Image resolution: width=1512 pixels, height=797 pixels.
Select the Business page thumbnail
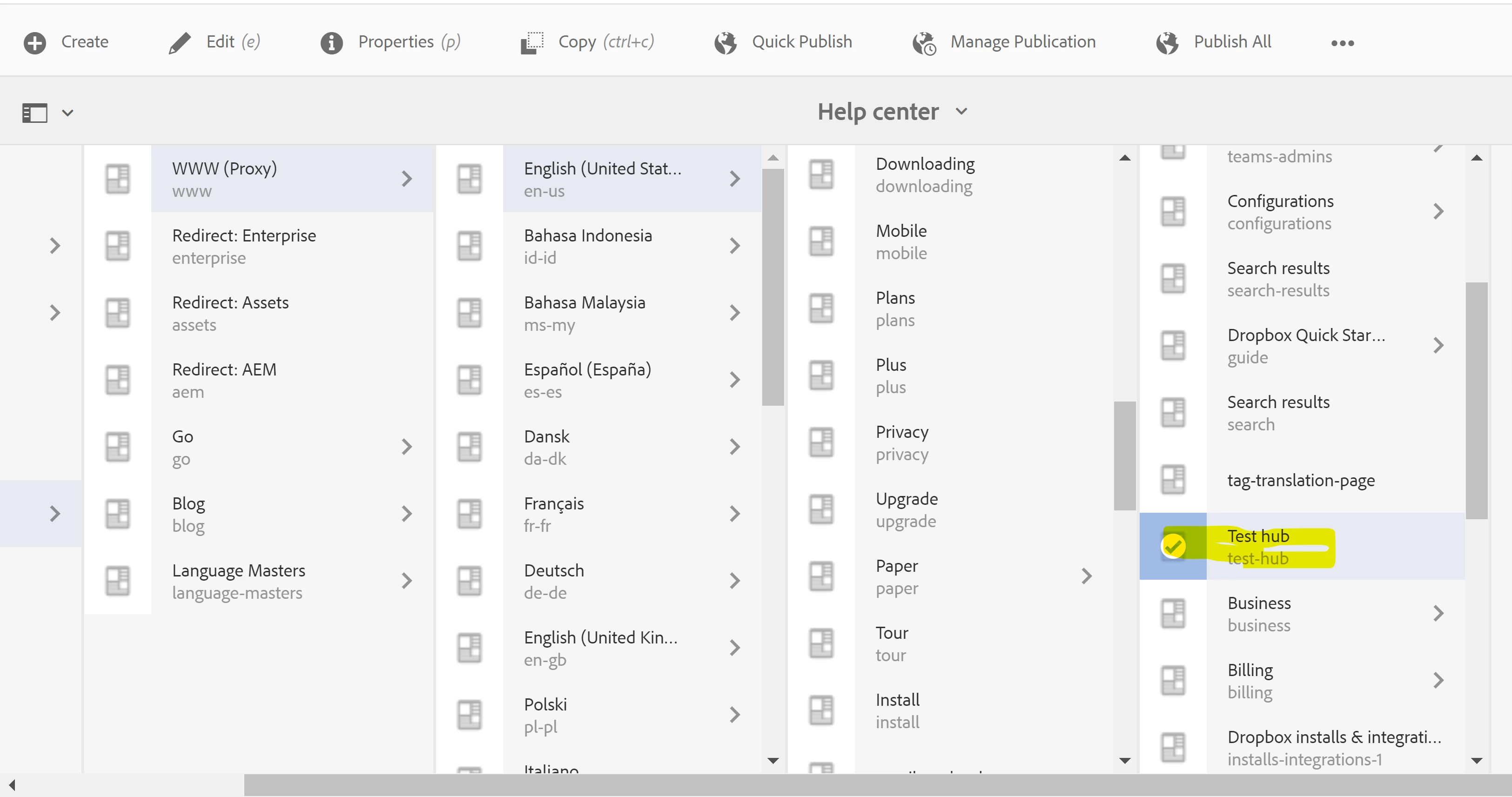[1173, 613]
